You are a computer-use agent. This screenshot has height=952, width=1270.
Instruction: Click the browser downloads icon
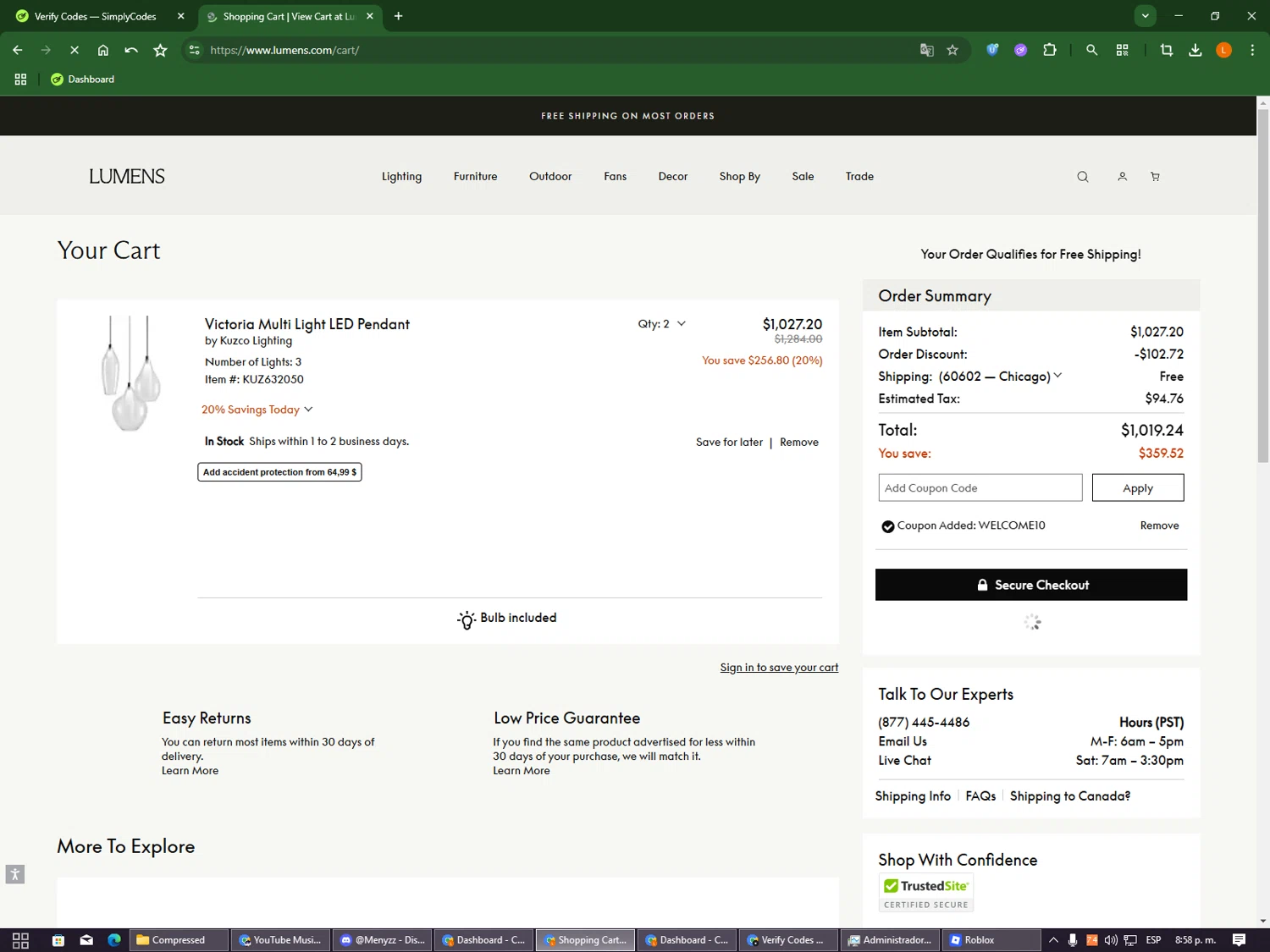1195,50
